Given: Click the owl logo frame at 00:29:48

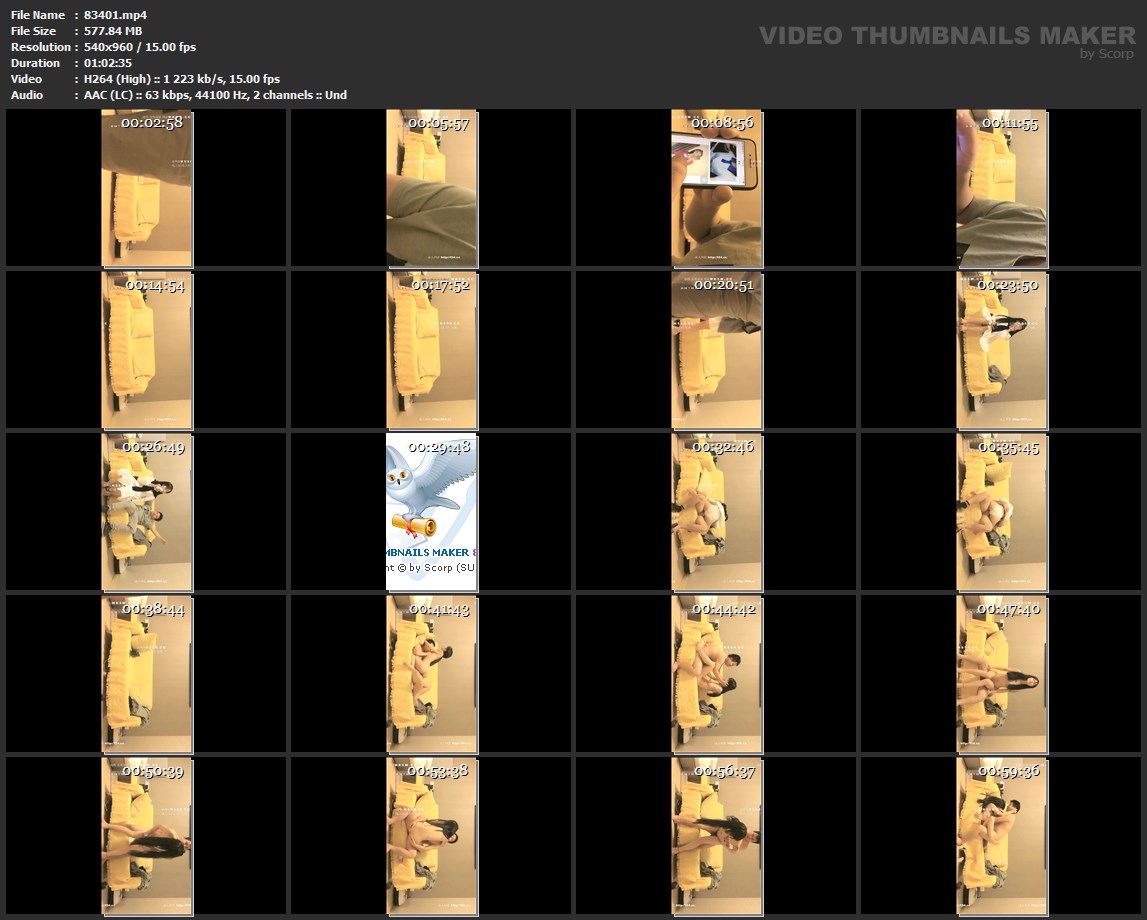Looking at the screenshot, I should click(432, 512).
